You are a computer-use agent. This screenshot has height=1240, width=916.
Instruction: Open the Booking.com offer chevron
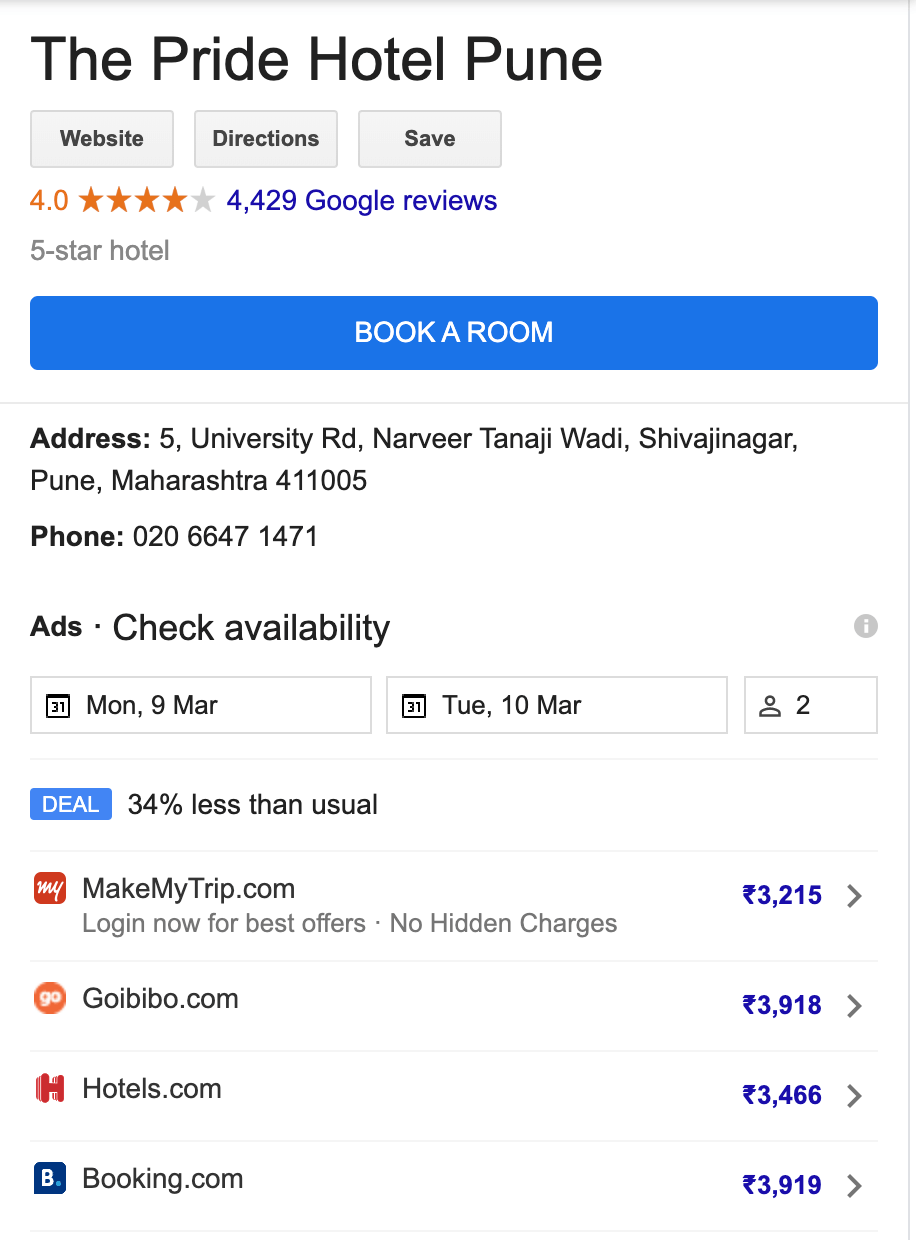854,1186
